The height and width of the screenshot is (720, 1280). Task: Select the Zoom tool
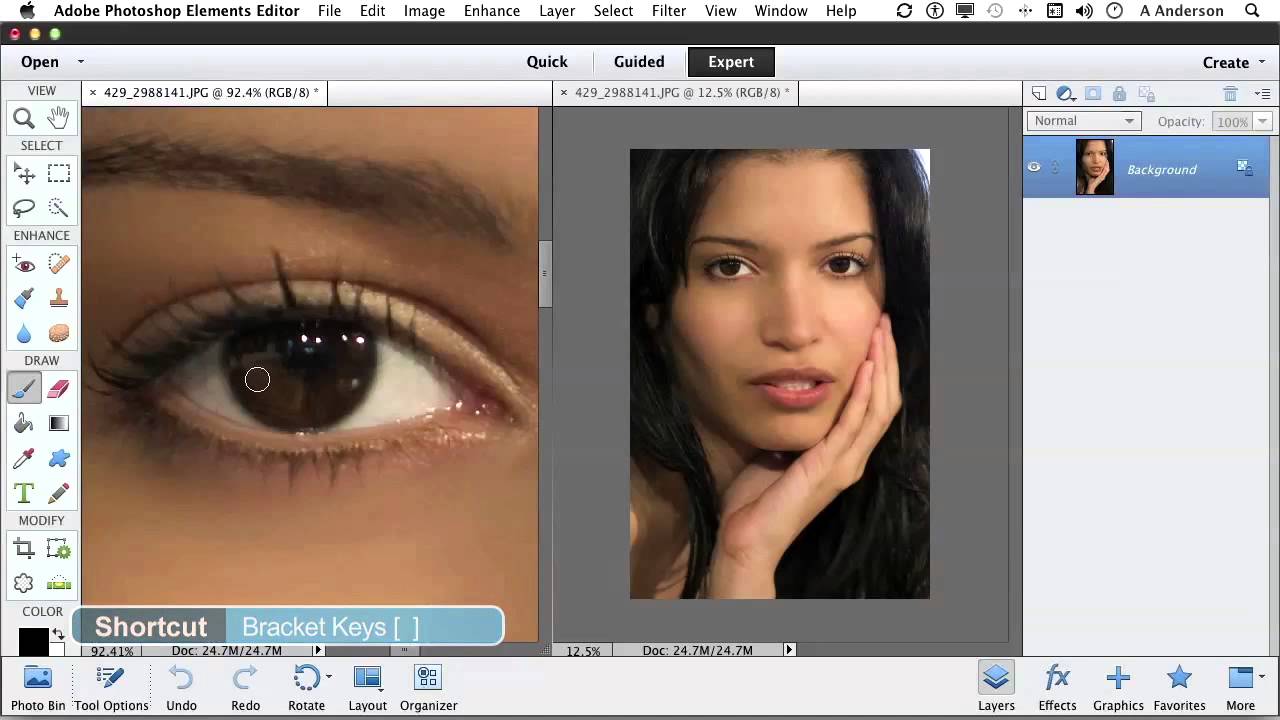24,119
